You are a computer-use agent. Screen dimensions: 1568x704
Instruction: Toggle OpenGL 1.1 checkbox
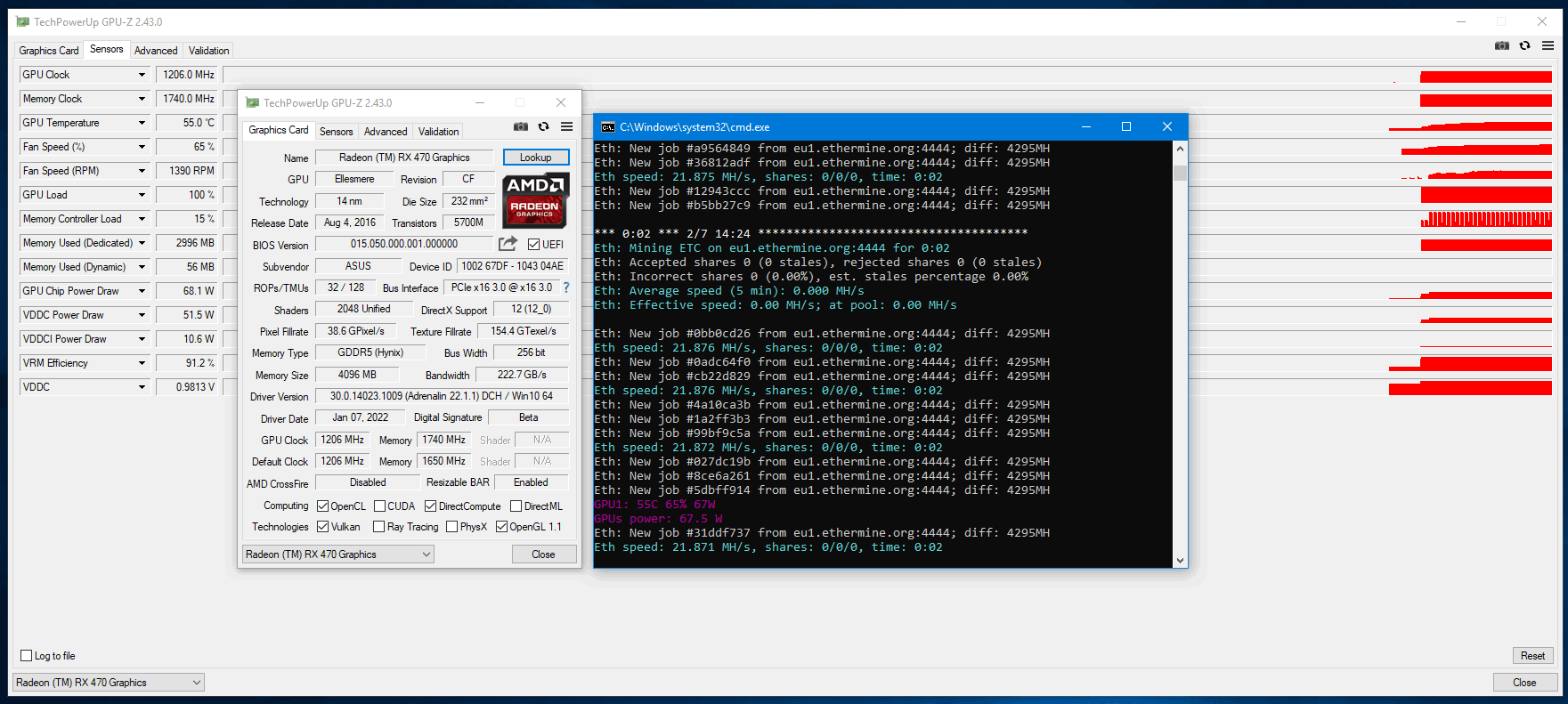click(502, 527)
